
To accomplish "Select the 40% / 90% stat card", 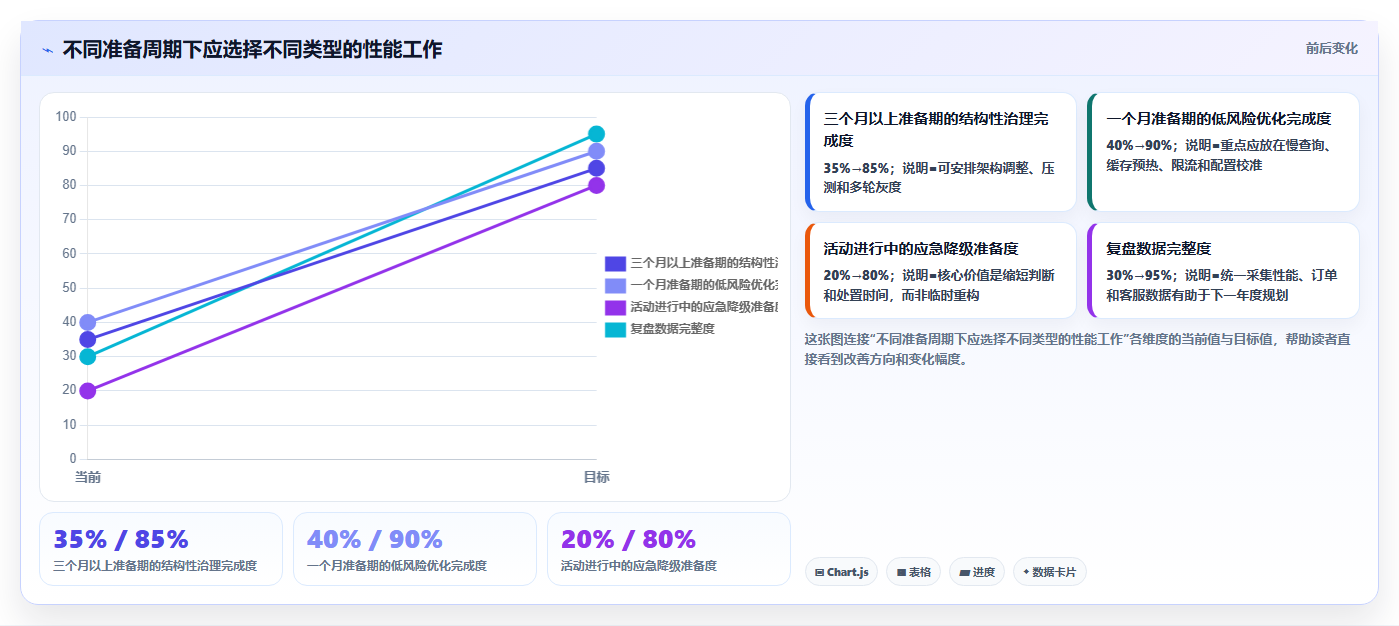I will click(x=415, y=549).
